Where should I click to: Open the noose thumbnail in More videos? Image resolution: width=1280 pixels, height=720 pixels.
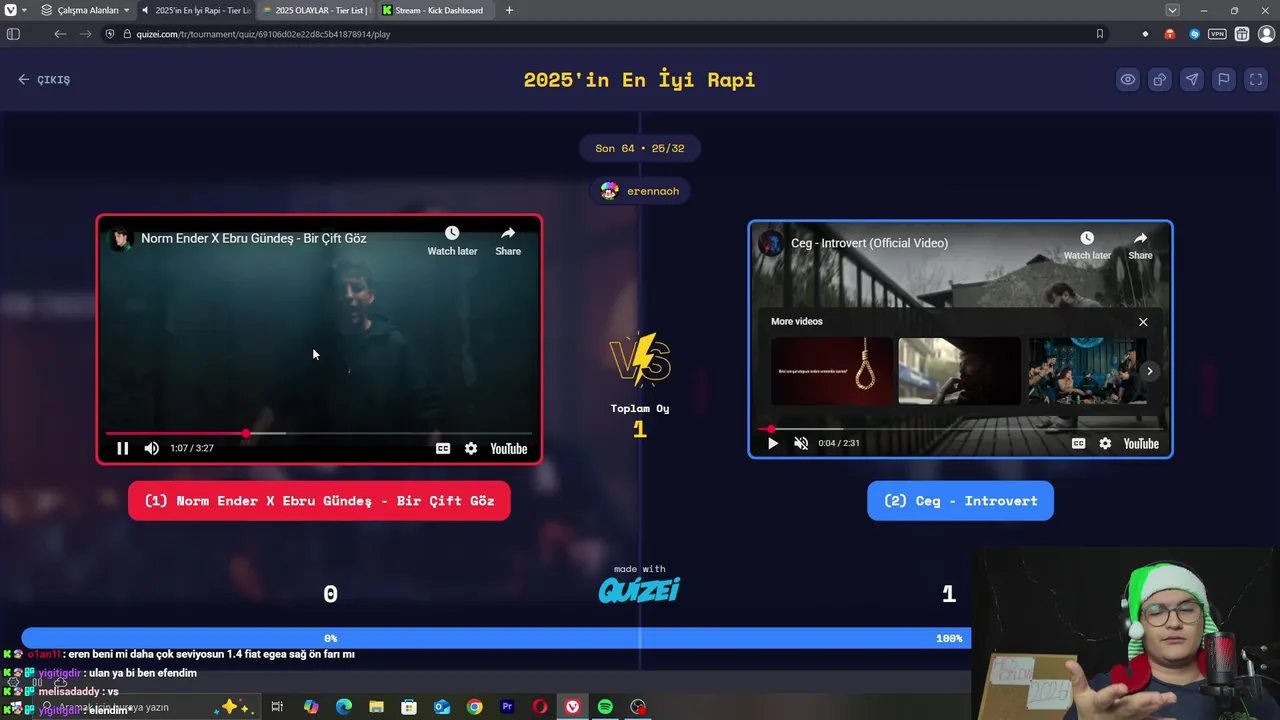point(832,371)
